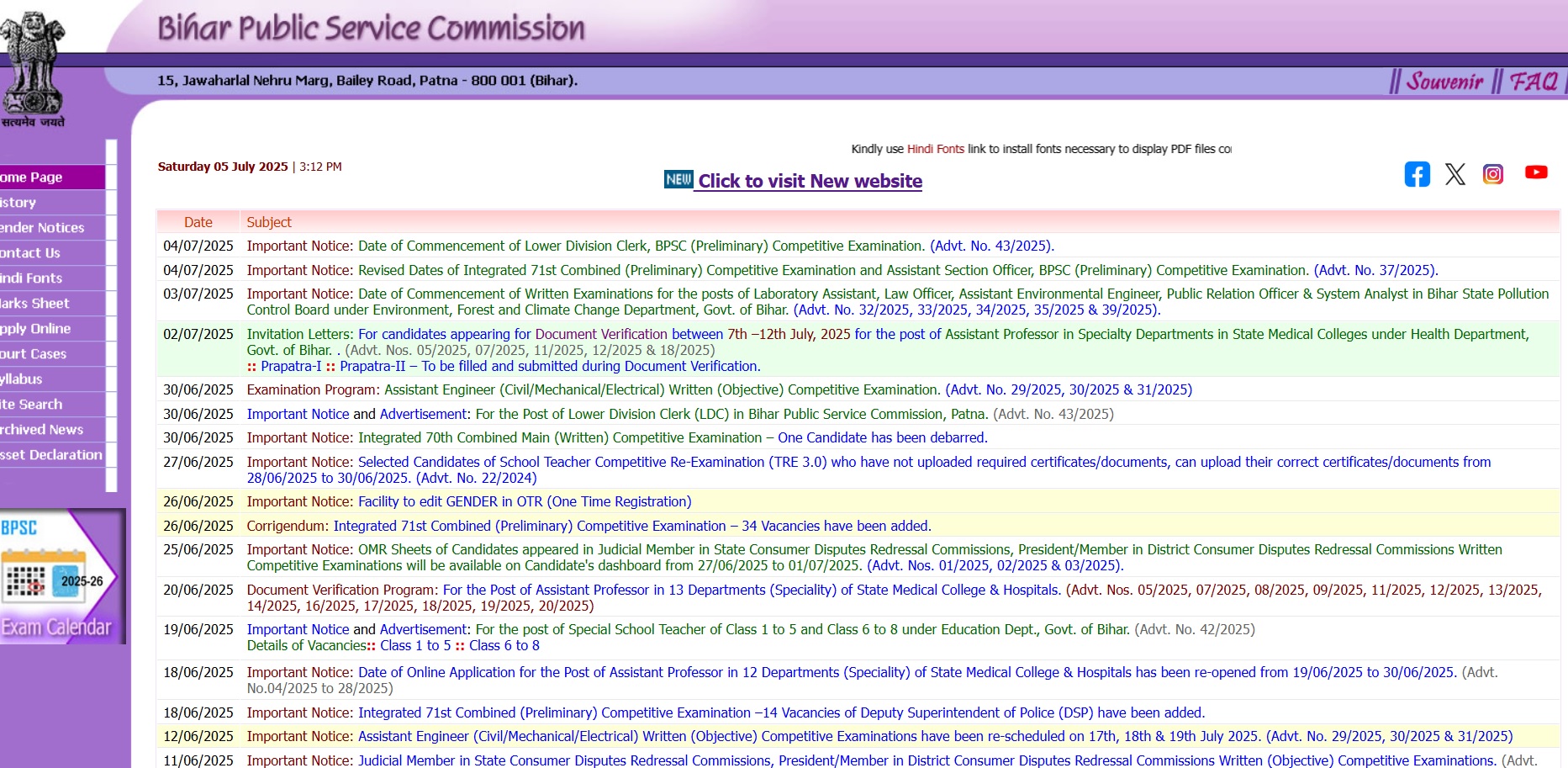Open Marks Sheet sidebar item
This screenshot has width=1568, height=768.
point(52,303)
